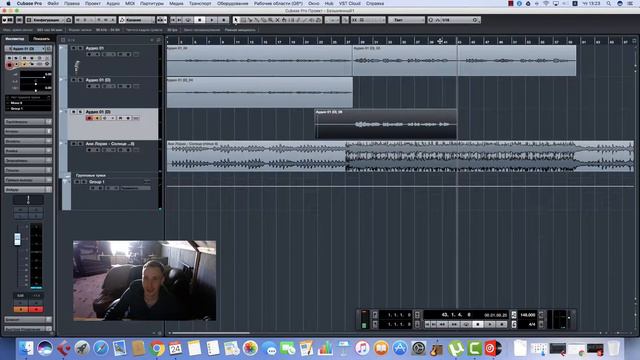Click the toolbar Stop button

tap(200, 20)
